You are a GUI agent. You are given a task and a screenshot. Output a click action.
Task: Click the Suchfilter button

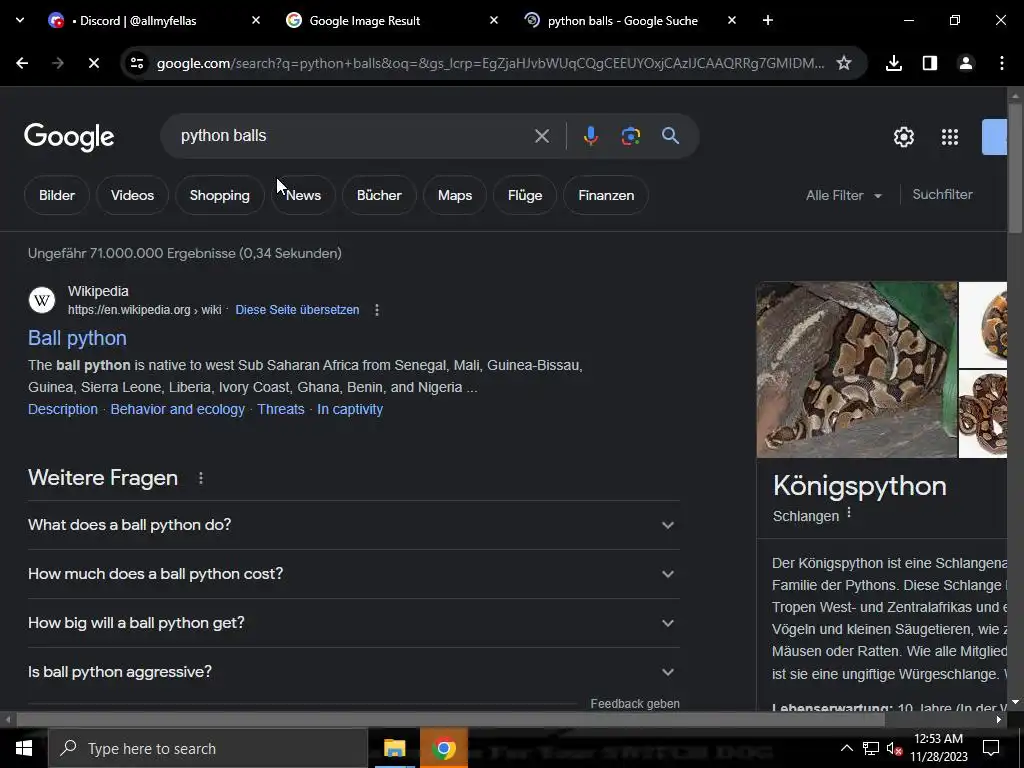click(x=942, y=195)
